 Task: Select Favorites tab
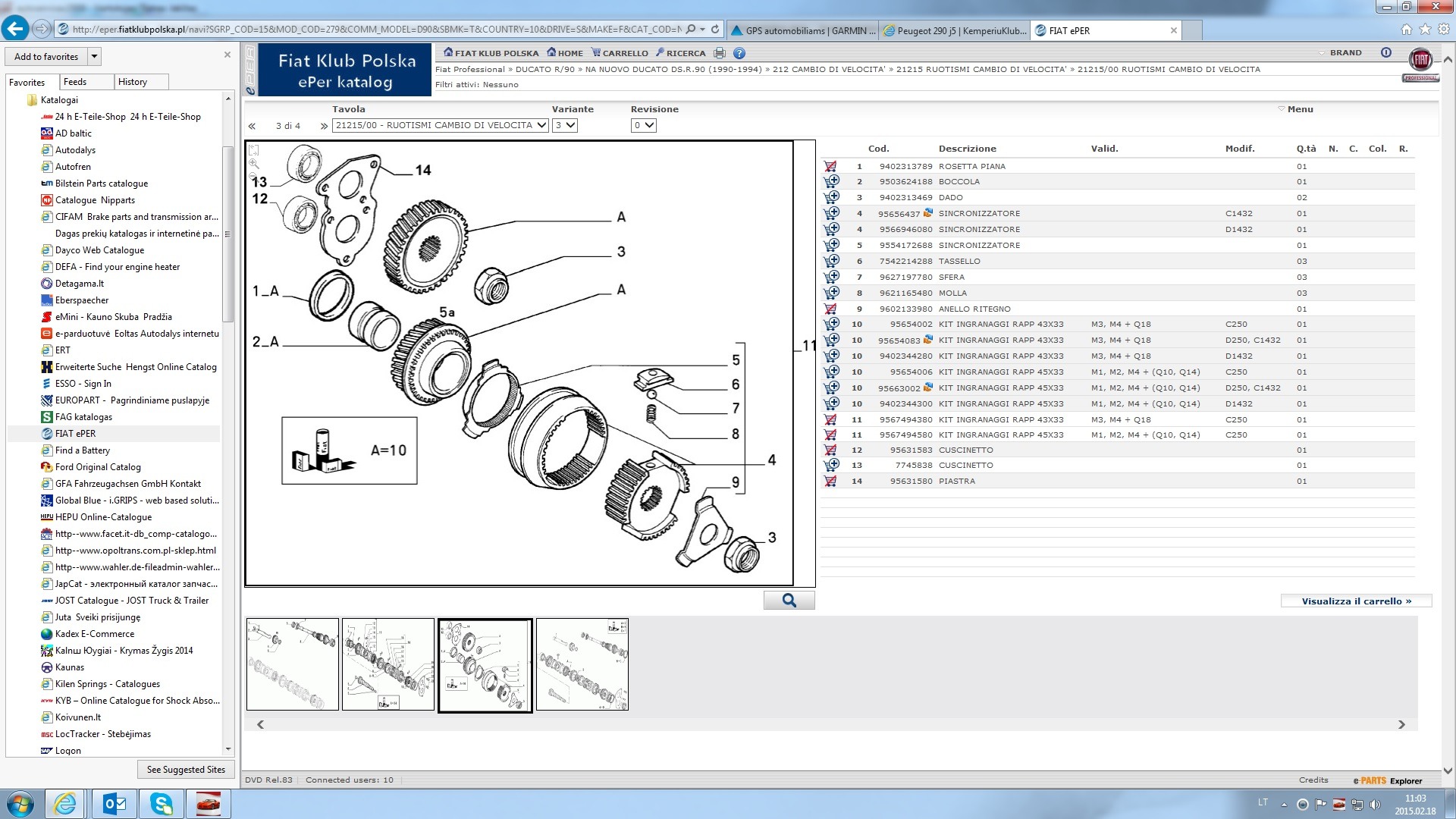tap(32, 82)
